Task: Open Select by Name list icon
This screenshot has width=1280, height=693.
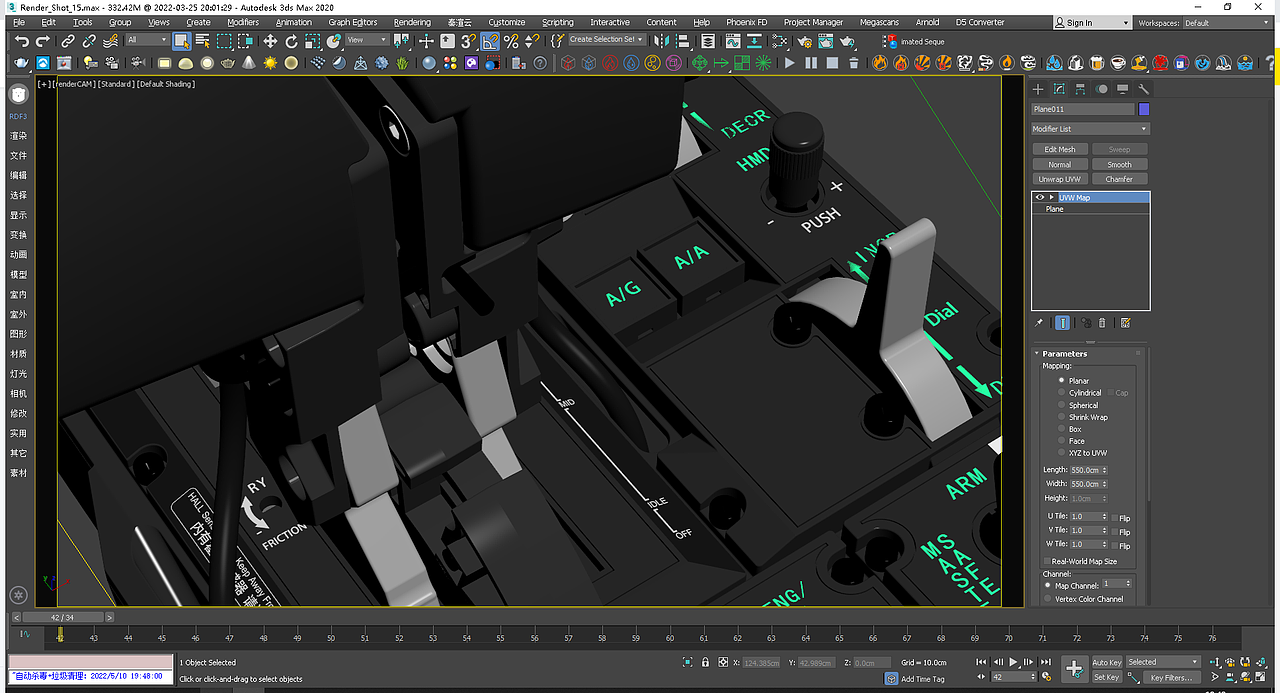Action: [202, 41]
